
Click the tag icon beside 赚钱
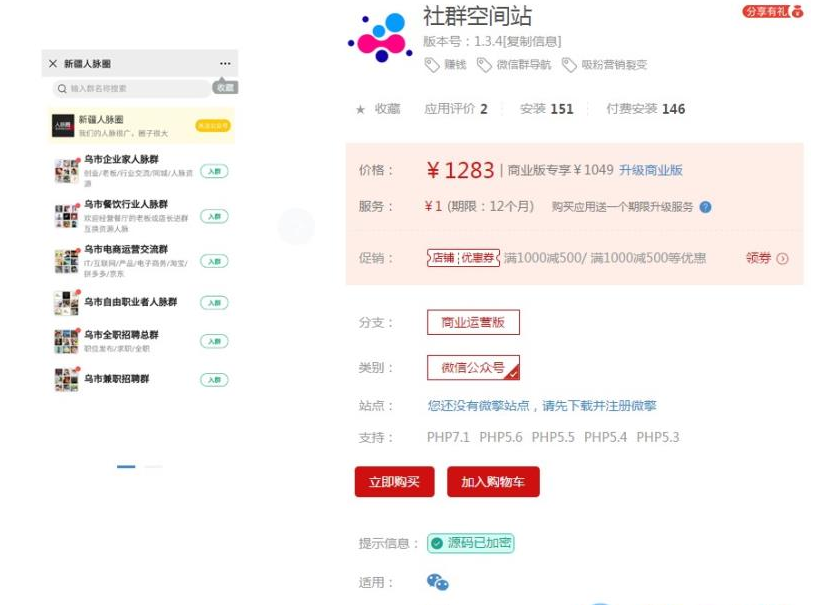click(432, 65)
